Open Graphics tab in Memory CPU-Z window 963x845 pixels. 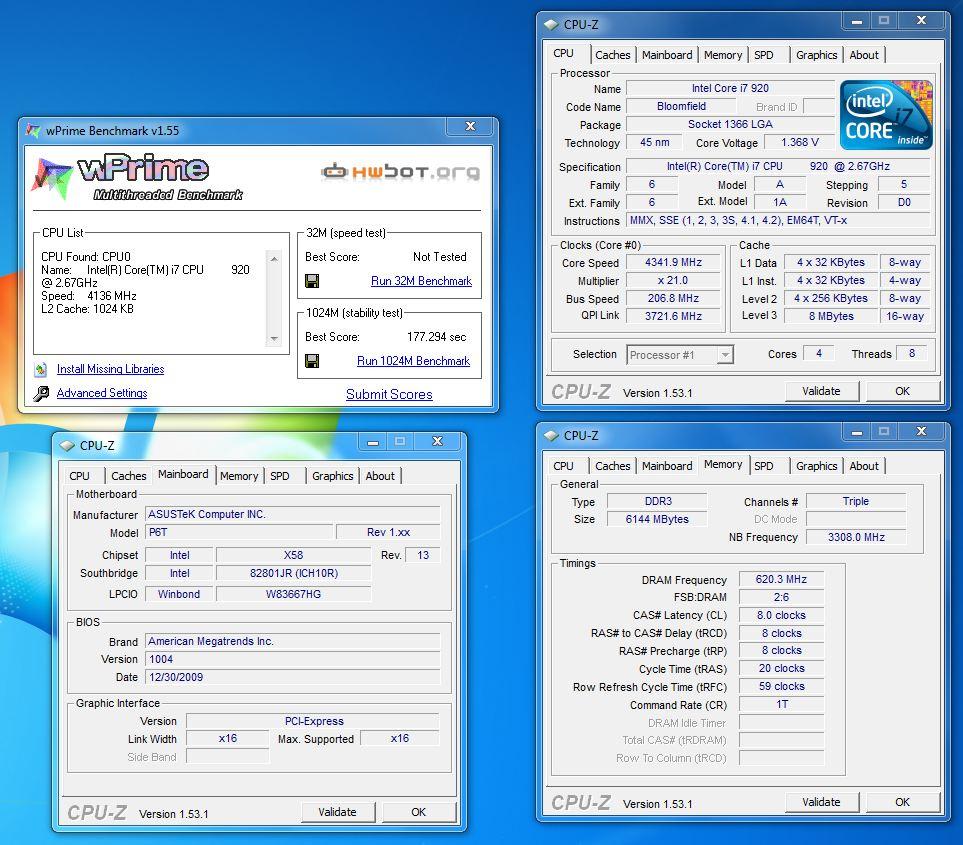(816, 466)
